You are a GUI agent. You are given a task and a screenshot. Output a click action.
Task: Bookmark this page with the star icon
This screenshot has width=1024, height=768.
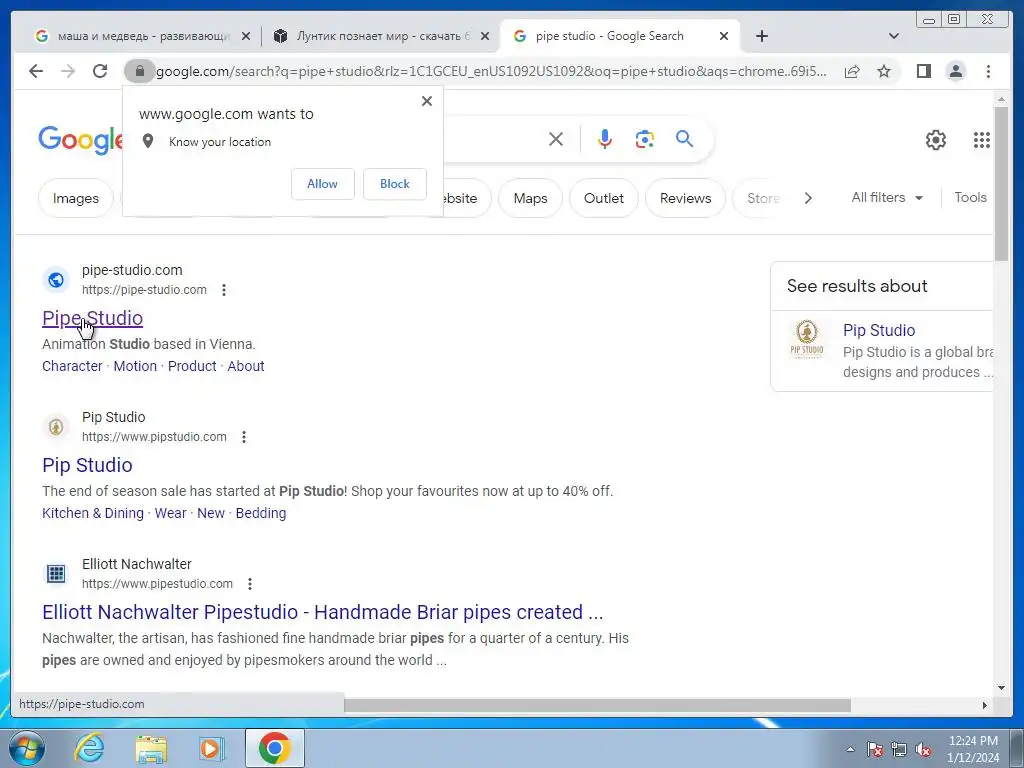click(884, 71)
